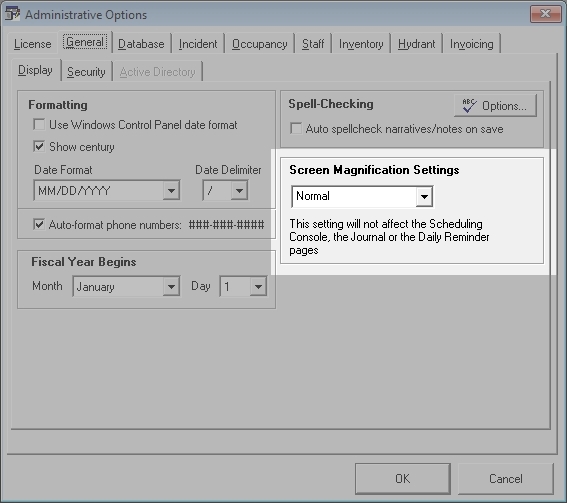Viewport: 567px width, 503px height.
Task: Click the Cancel button
Action: tap(506, 478)
